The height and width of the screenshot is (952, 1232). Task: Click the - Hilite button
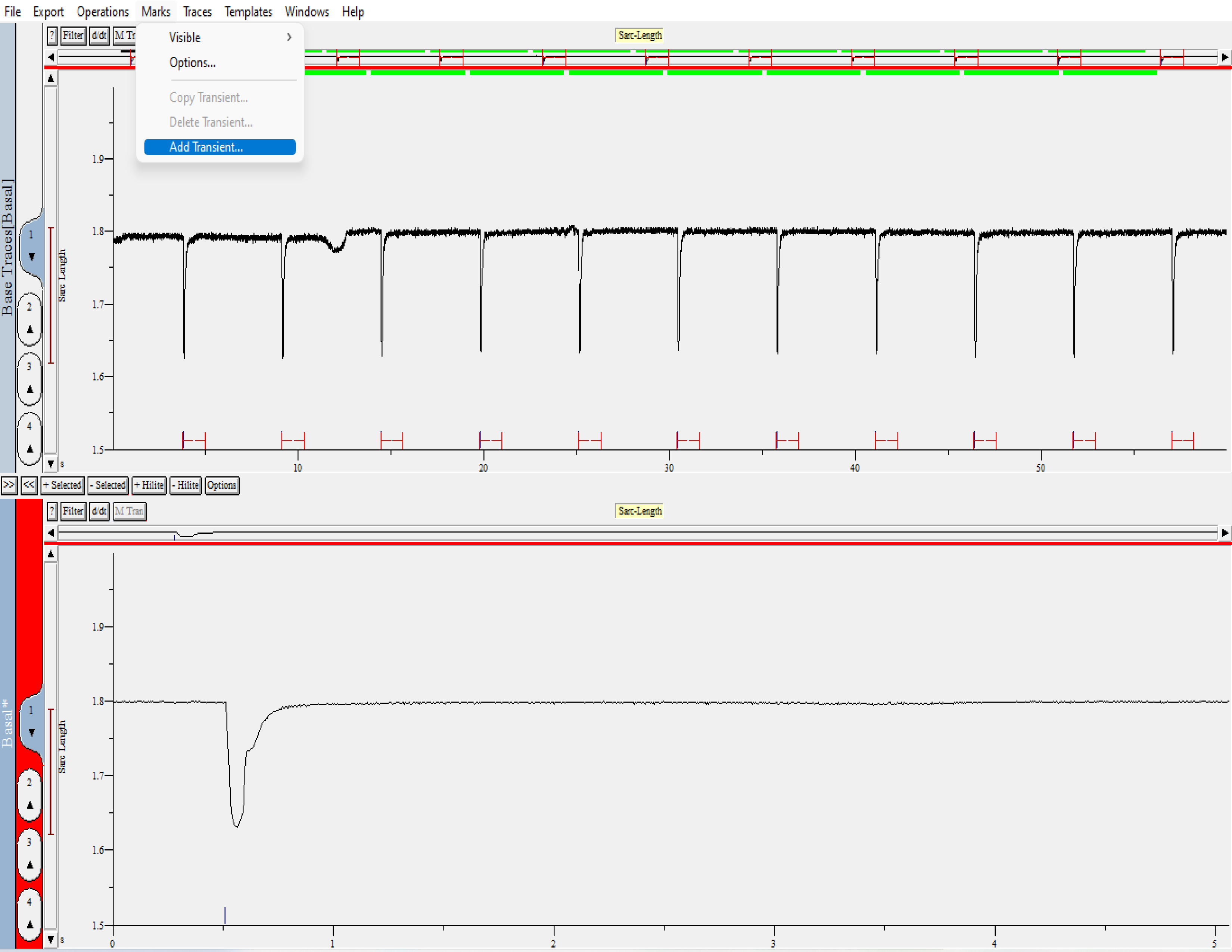click(186, 485)
